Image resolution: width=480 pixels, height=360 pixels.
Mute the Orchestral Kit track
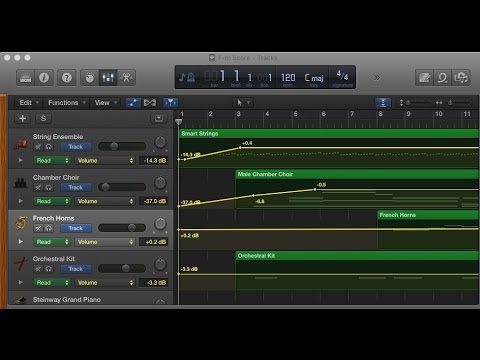click(38, 269)
